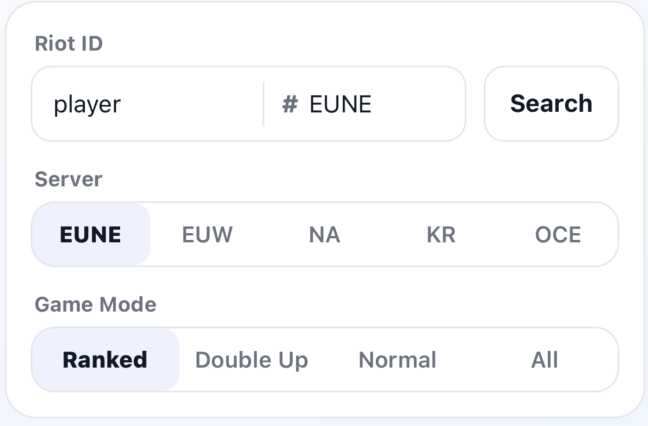Screen dimensions: 648x426
Task: Choose the NA server
Action: [324, 235]
